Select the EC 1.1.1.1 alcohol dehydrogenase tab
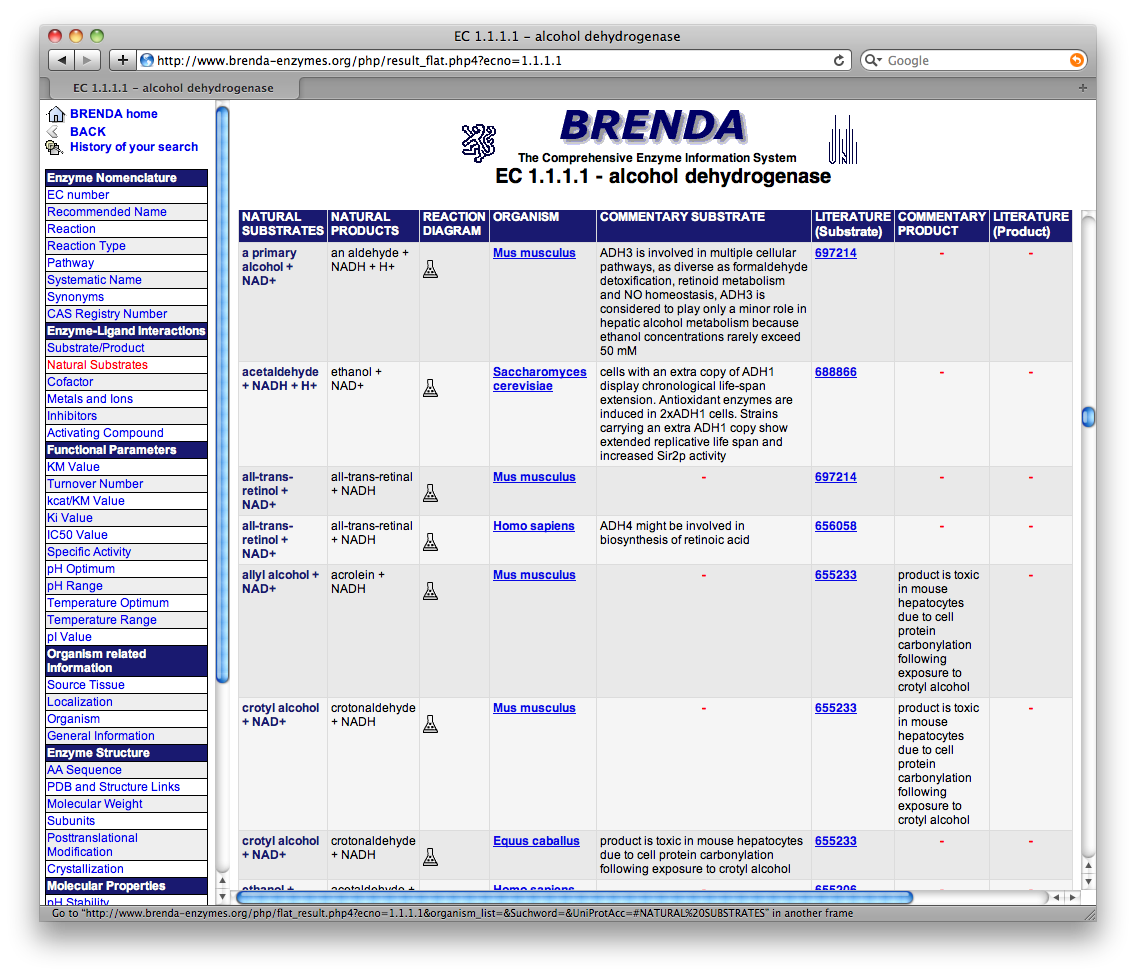 tap(173, 88)
